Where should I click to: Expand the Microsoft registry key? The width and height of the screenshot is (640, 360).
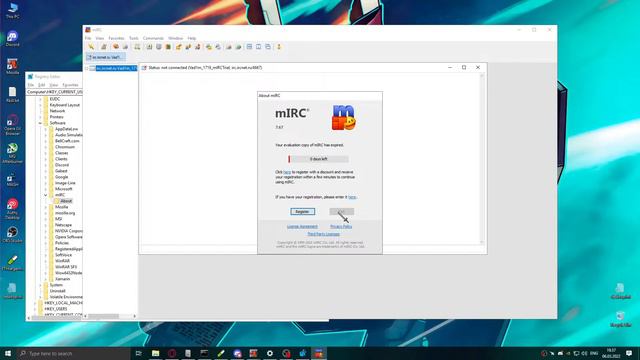tap(46, 189)
